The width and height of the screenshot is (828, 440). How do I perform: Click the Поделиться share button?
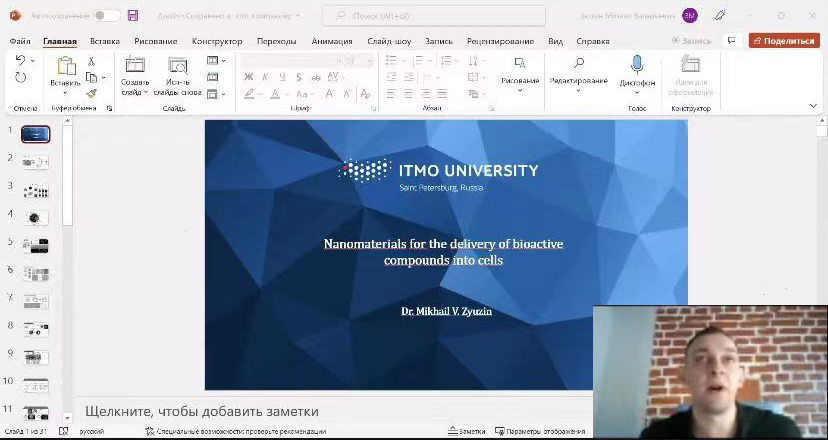783,41
